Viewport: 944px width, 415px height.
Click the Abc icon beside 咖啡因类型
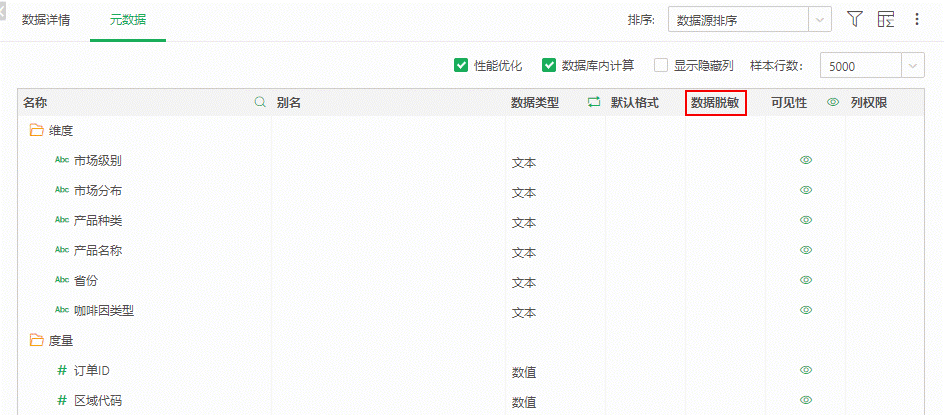click(x=62, y=310)
